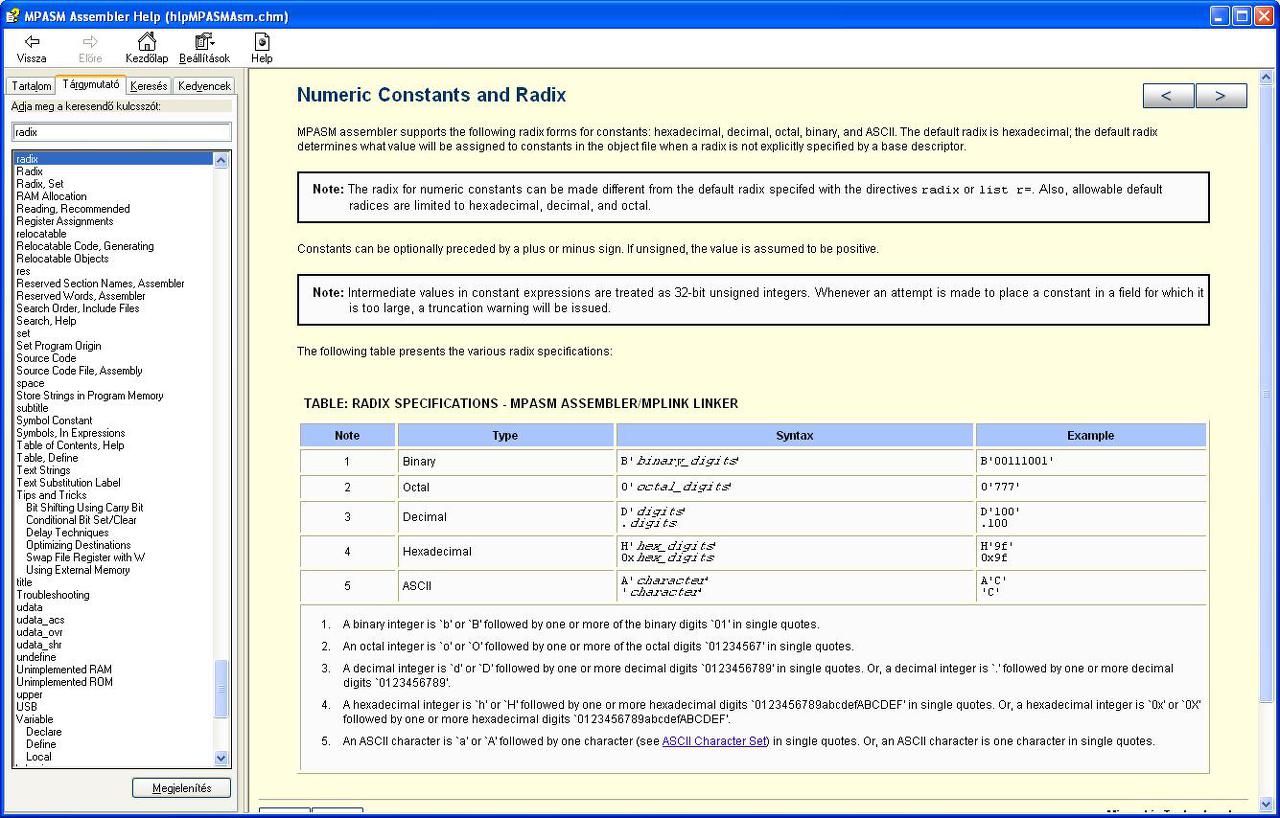Select "Search Order, Include Files" entry

tap(78, 308)
